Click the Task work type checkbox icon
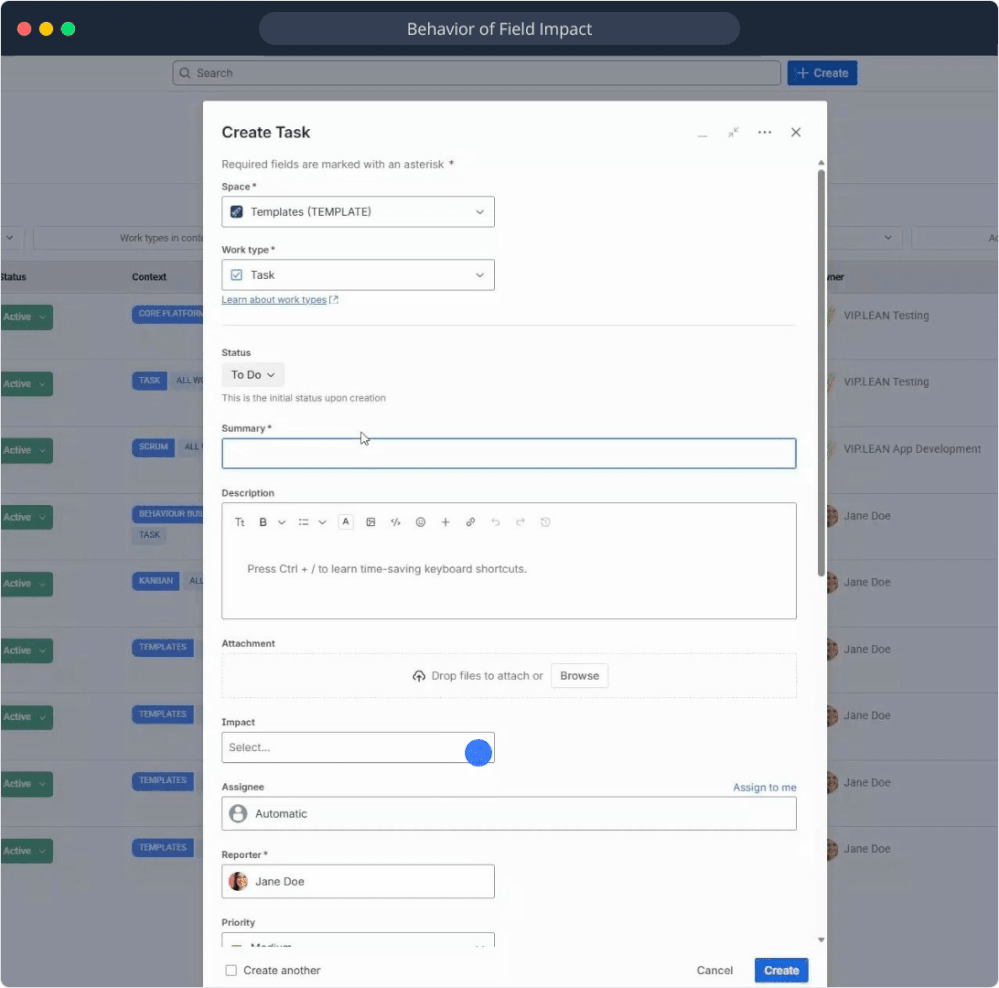The height and width of the screenshot is (988, 999). [236, 275]
